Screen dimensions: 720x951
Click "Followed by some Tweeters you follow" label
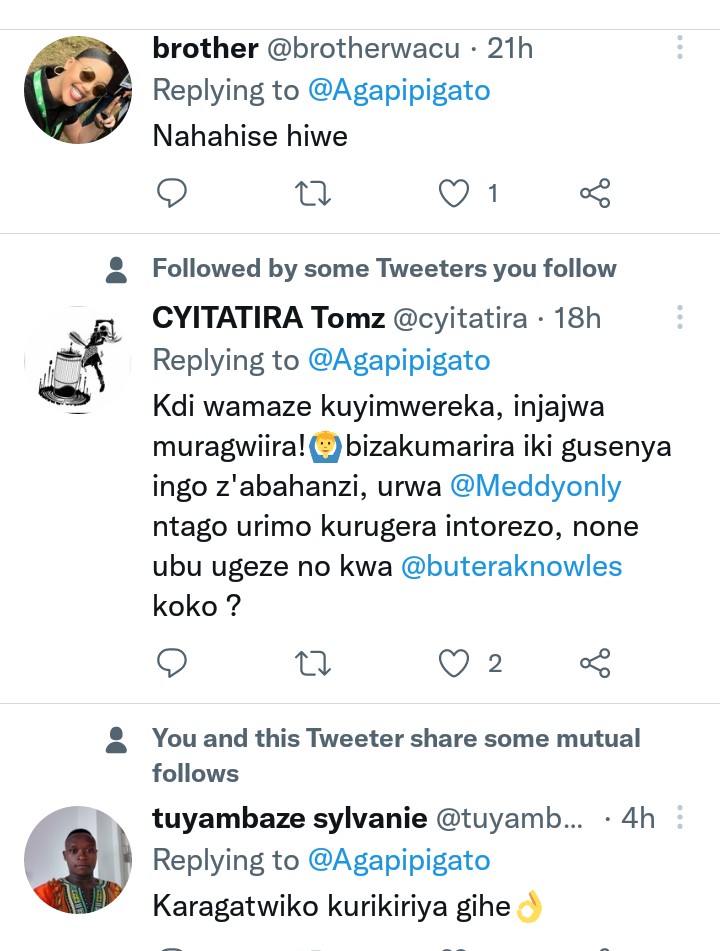coord(384,268)
